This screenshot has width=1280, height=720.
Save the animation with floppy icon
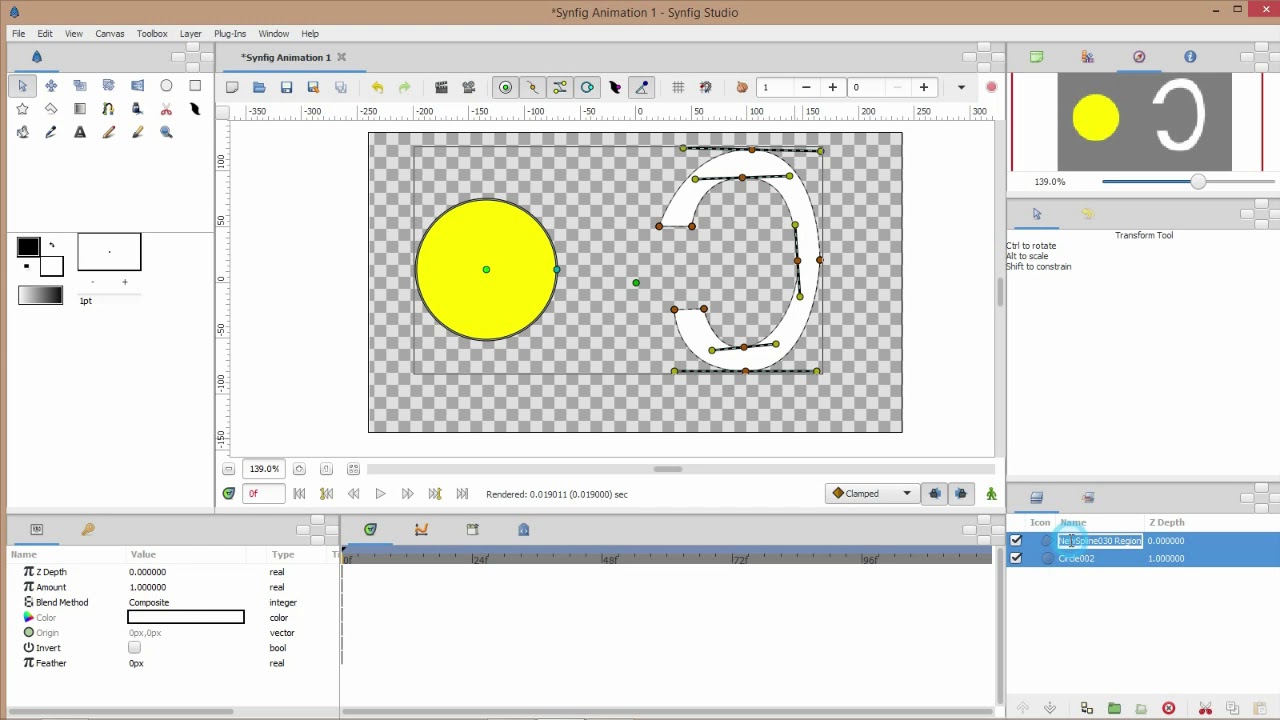coord(286,88)
